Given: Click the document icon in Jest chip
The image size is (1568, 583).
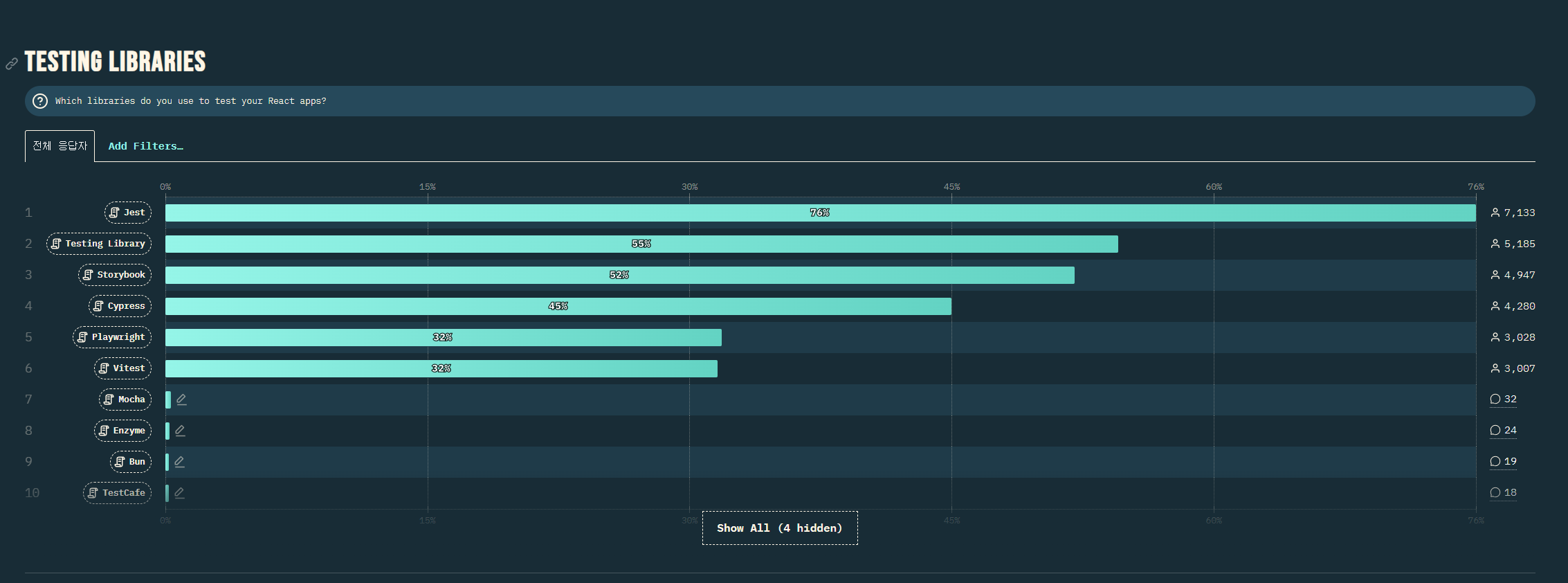Looking at the screenshot, I should 115,213.
